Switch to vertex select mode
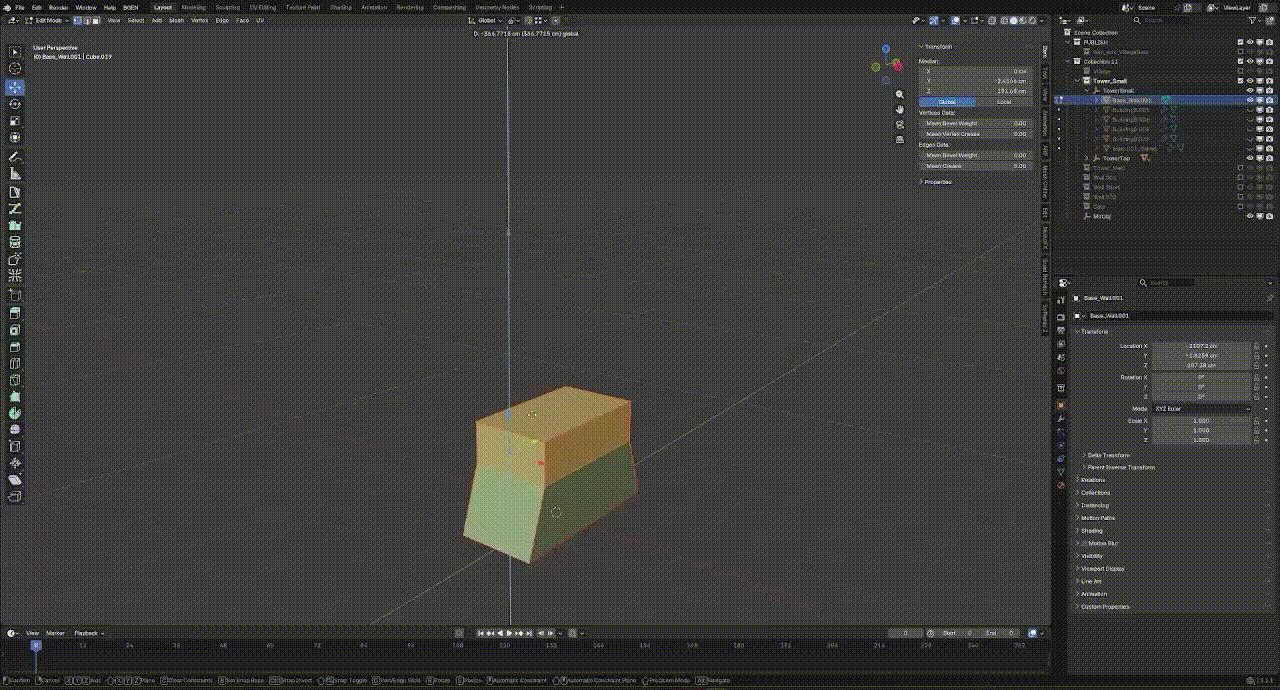Screen dimensions: 1280x690 tap(77, 20)
